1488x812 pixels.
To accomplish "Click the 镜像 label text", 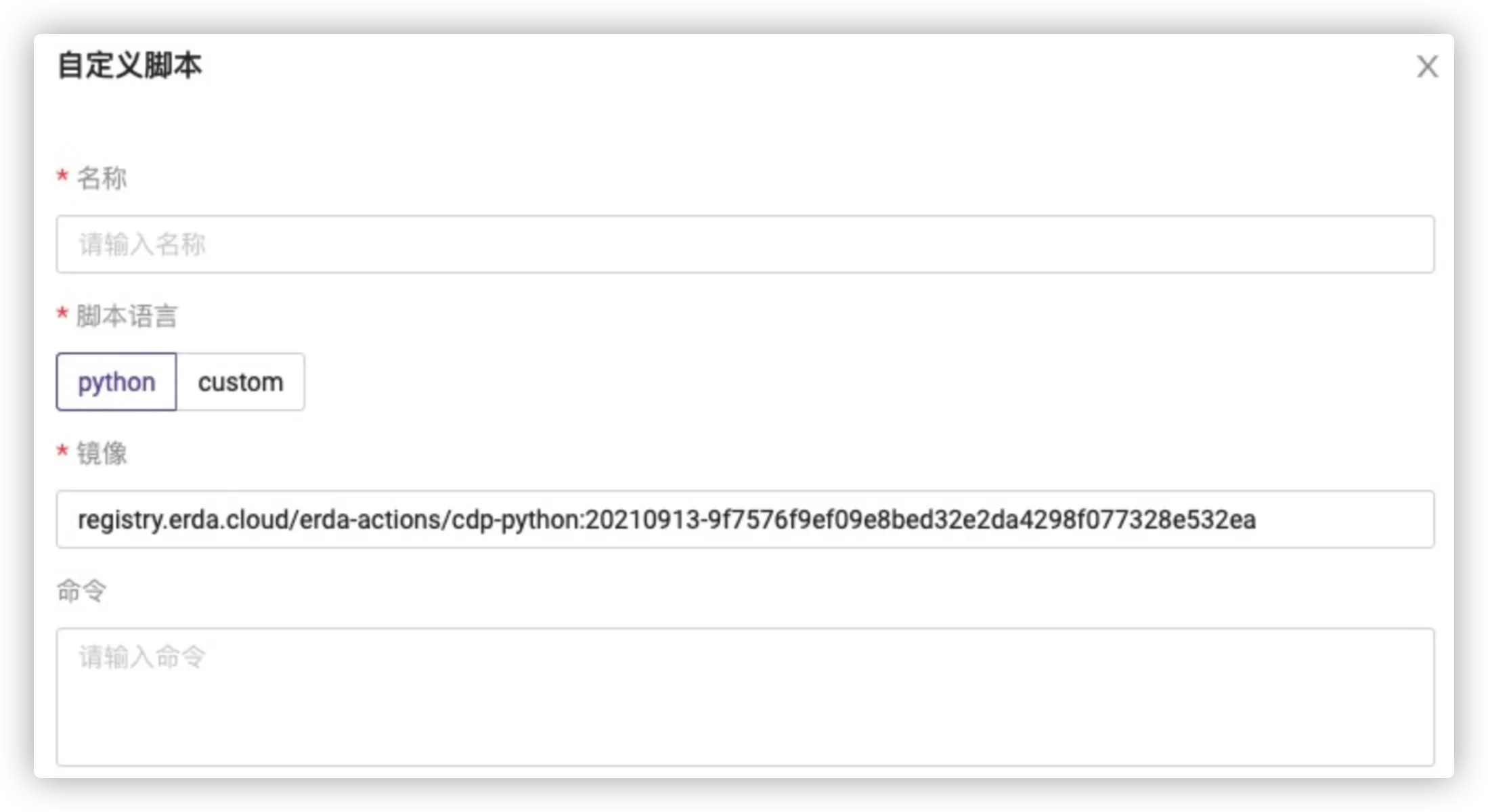I will pos(102,453).
